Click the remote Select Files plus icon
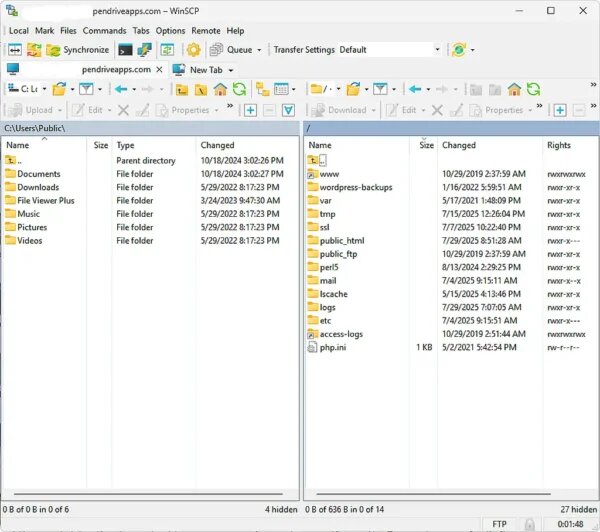 (560, 111)
